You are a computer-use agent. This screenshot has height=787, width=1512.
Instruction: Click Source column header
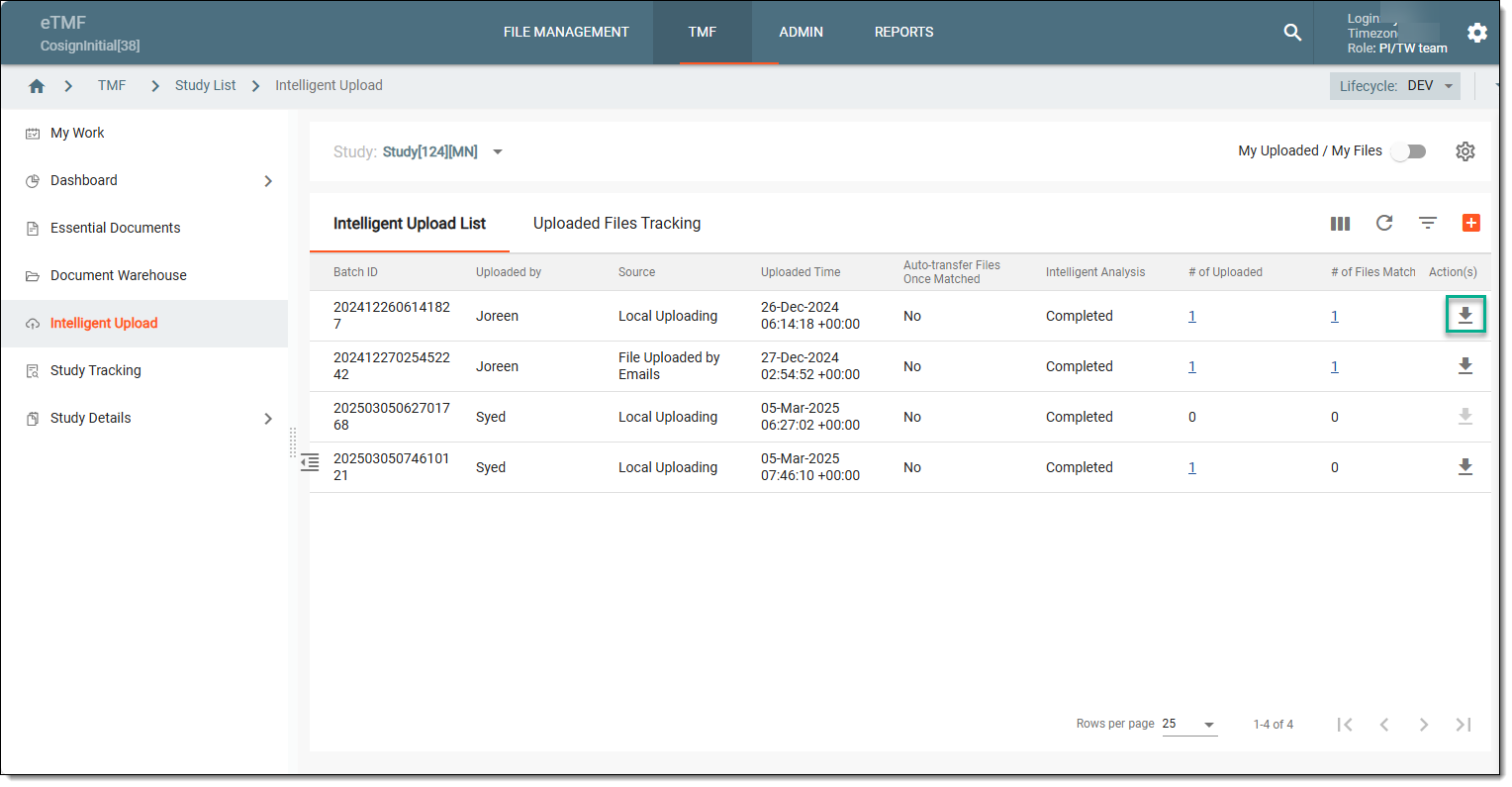pyautogui.click(x=636, y=272)
